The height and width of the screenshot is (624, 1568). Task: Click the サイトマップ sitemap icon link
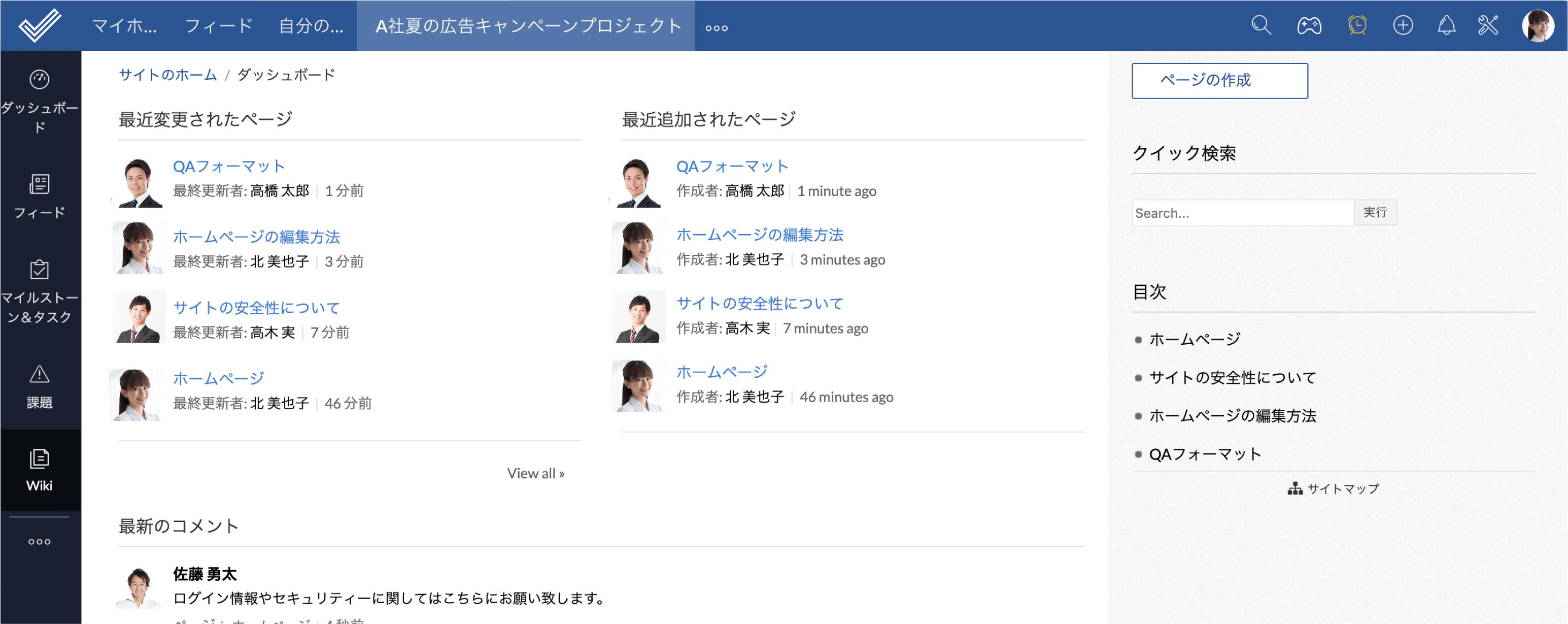(x=1334, y=488)
